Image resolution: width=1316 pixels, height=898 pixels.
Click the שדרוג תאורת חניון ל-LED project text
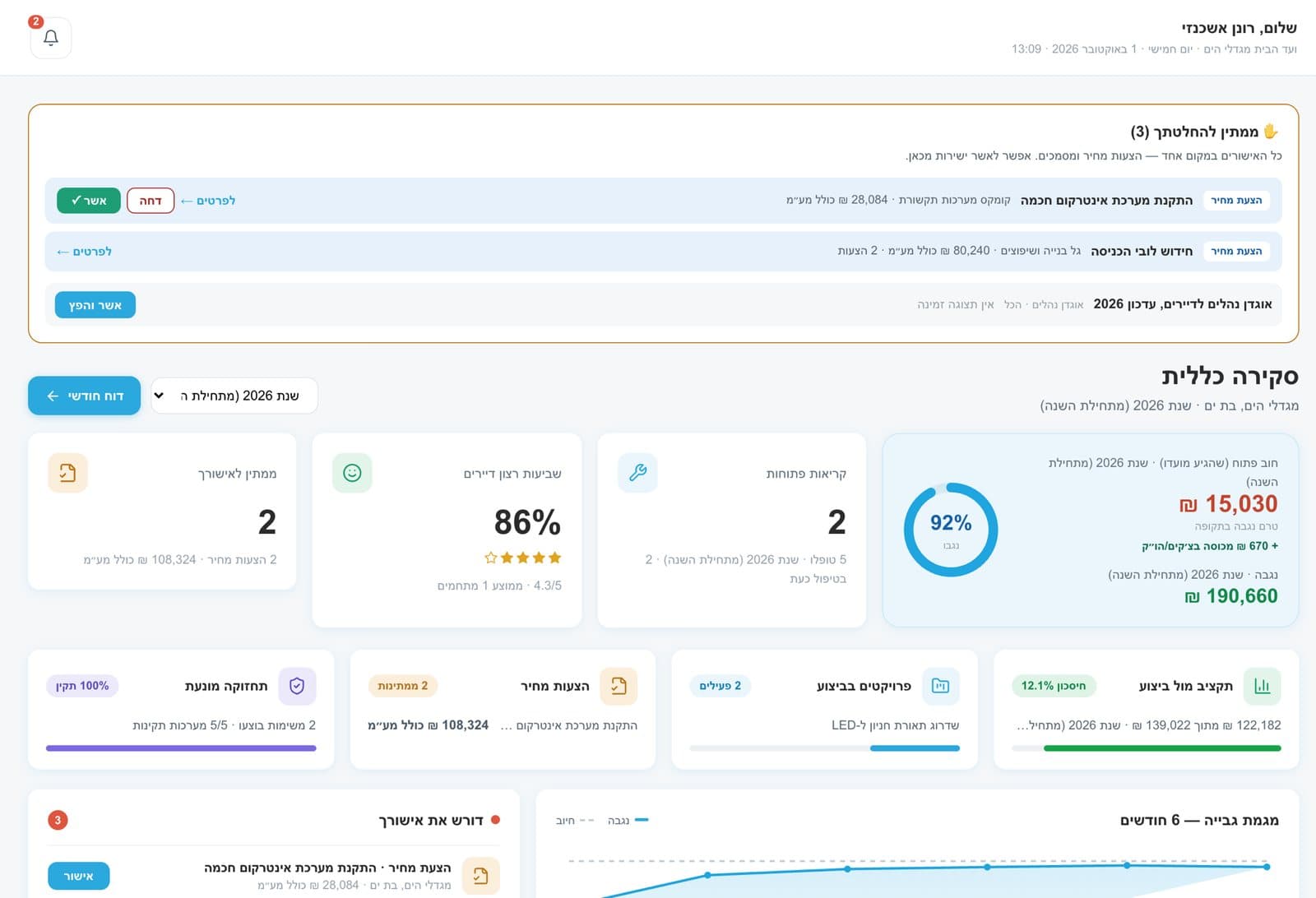coord(895,725)
